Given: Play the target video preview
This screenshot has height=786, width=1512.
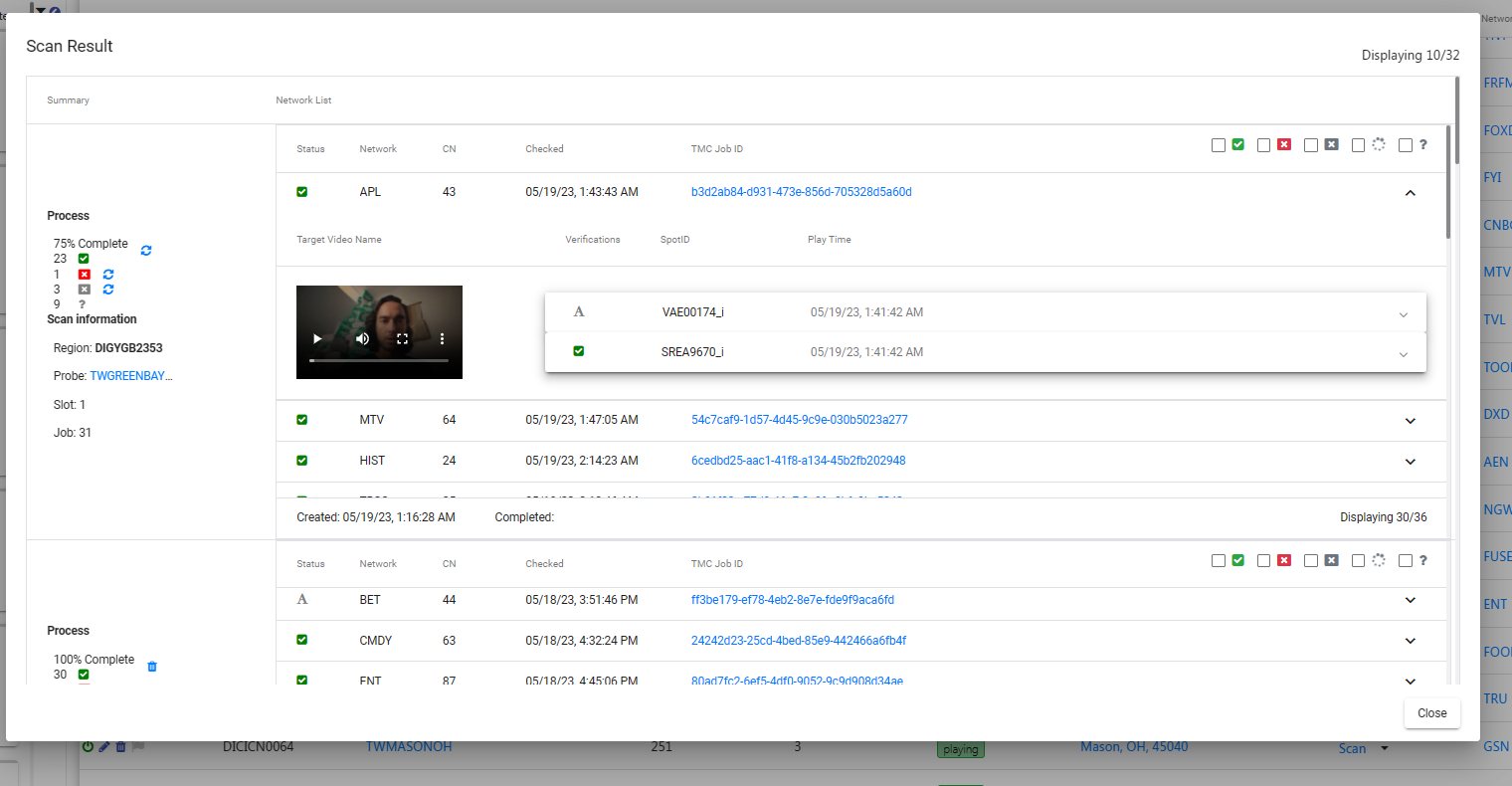Looking at the screenshot, I should (317, 339).
